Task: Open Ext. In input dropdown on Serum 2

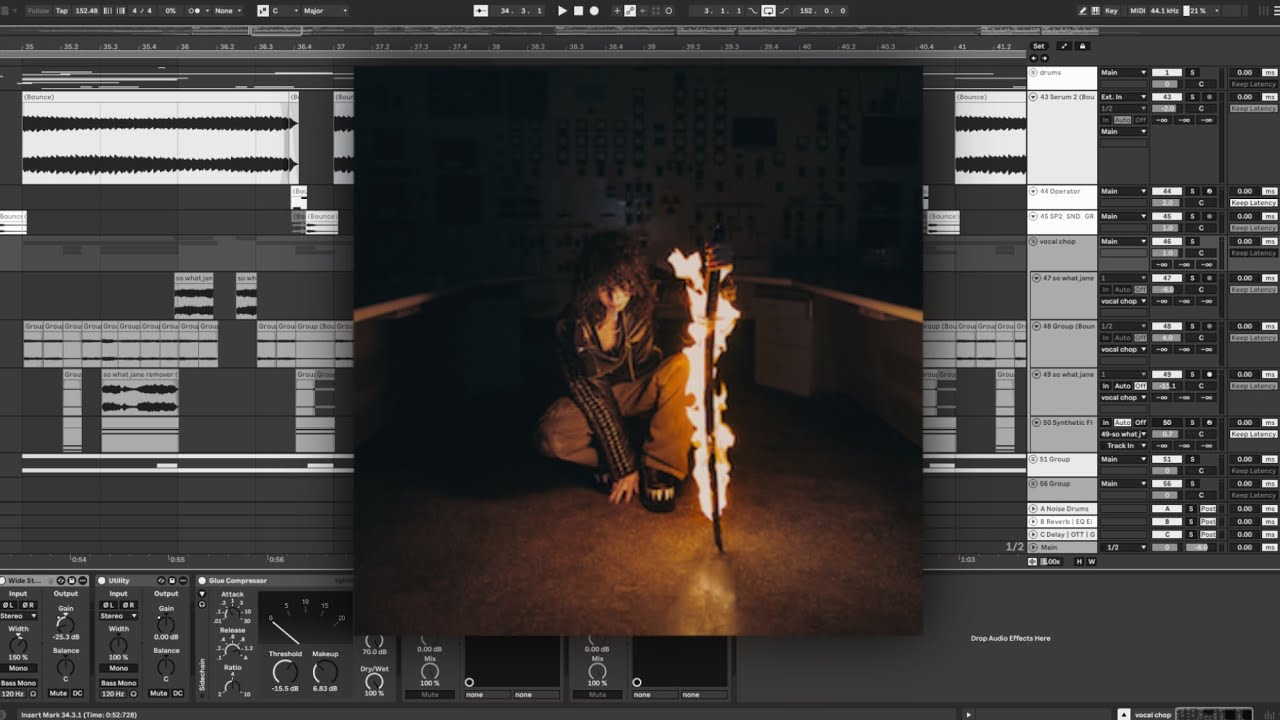Action: coord(1123,97)
